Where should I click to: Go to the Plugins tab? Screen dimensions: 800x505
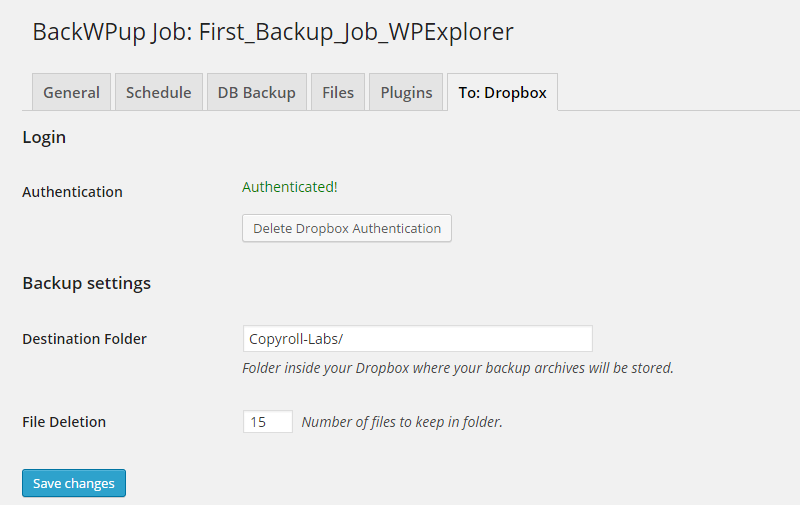(406, 92)
